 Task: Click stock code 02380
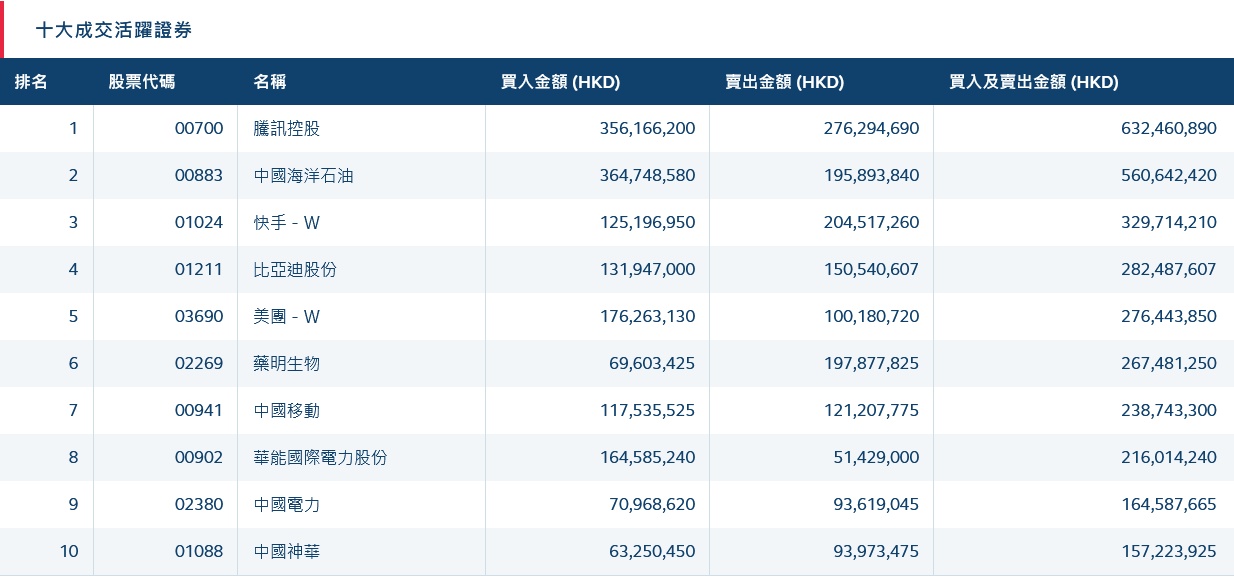(x=199, y=504)
